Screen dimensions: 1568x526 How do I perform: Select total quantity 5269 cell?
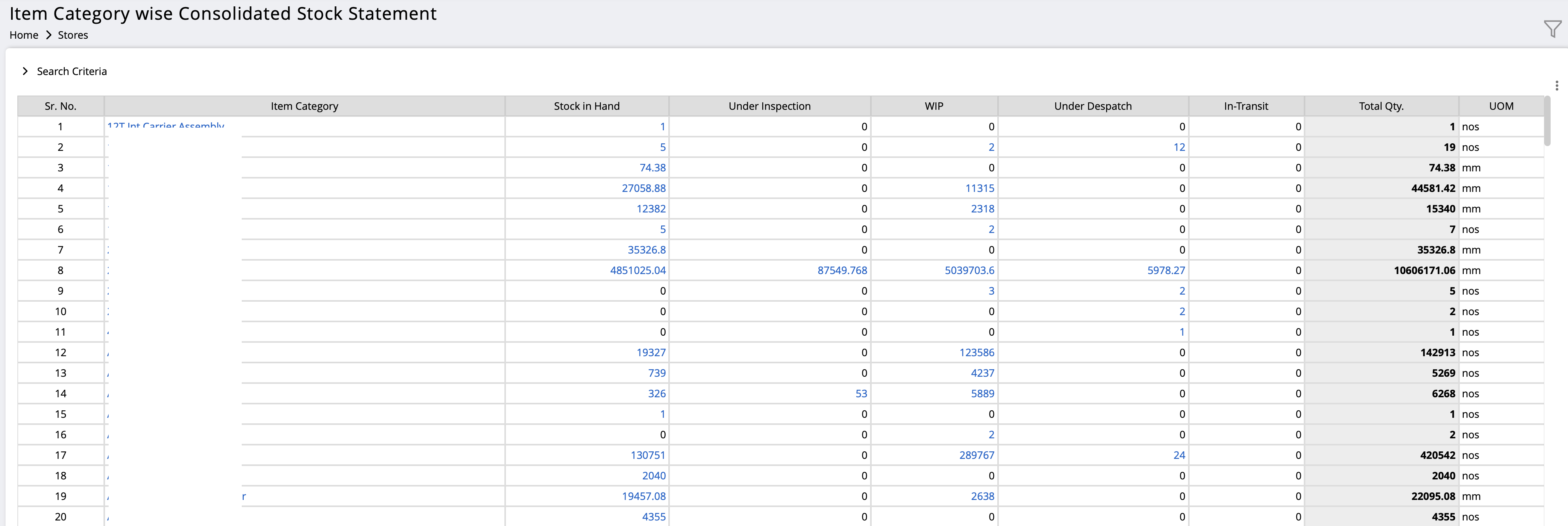[x=1381, y=373]
